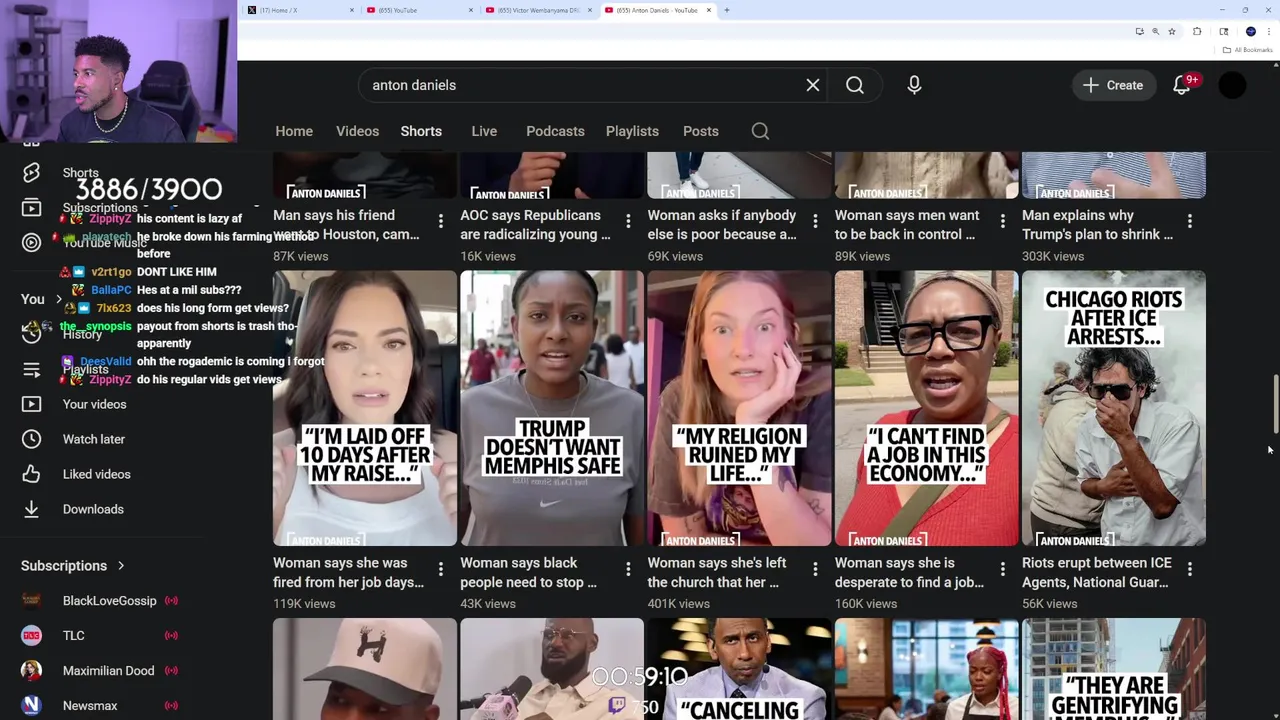Expand the Subscriptions section chevron
Screen dimensions: 1280x720
(x=121, y=566)
